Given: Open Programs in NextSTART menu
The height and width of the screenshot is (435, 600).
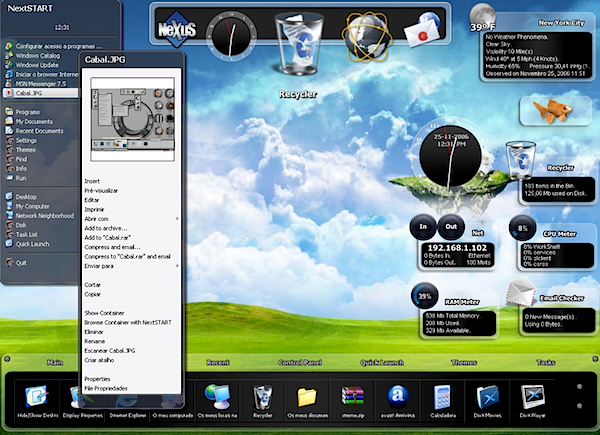Looking at the screenshot, I should coord(28,112).
